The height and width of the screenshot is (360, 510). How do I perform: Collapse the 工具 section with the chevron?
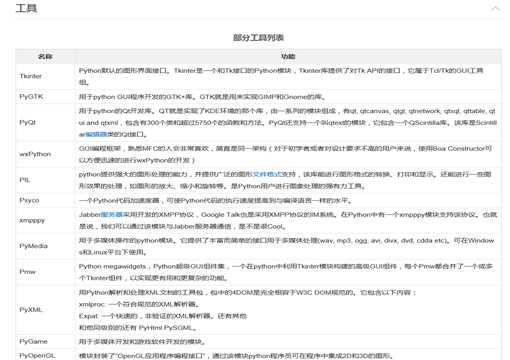point(496,8)
